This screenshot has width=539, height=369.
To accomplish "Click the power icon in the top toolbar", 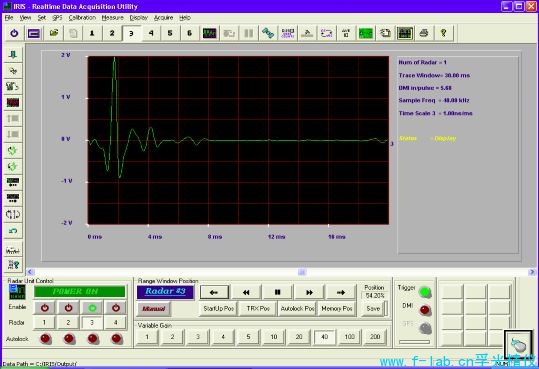I will pos(14,33).
